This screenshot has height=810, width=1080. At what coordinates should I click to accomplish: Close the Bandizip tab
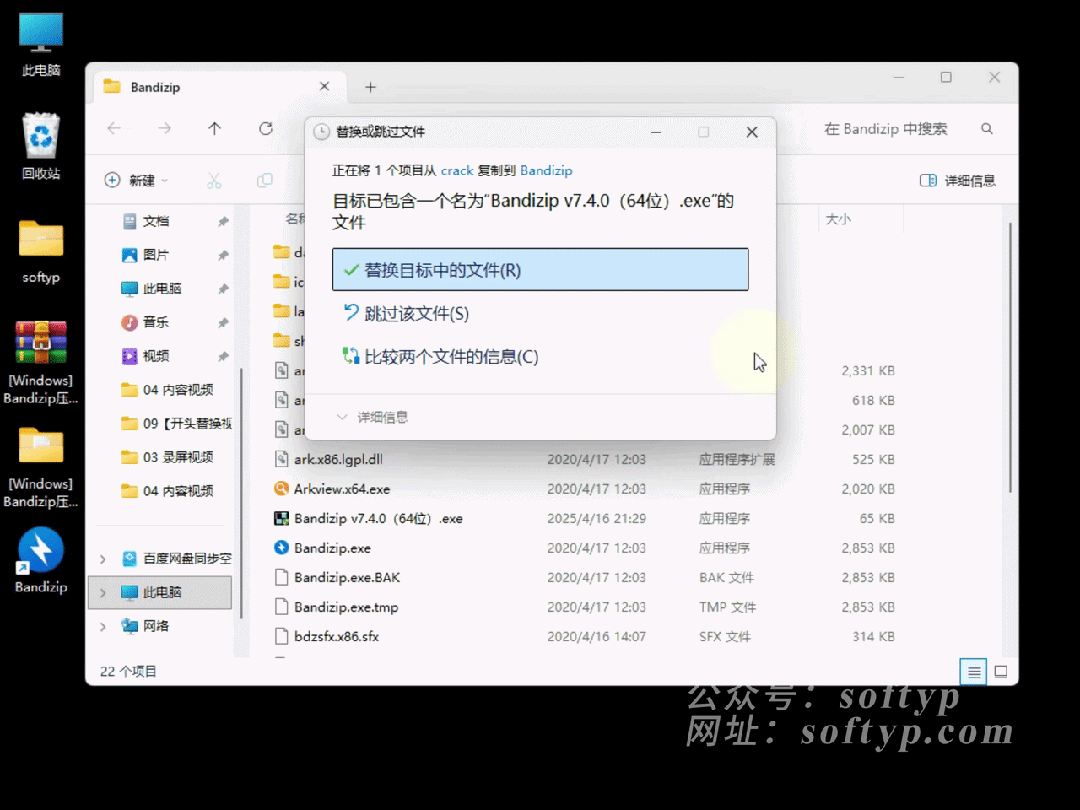pos(324,86)
